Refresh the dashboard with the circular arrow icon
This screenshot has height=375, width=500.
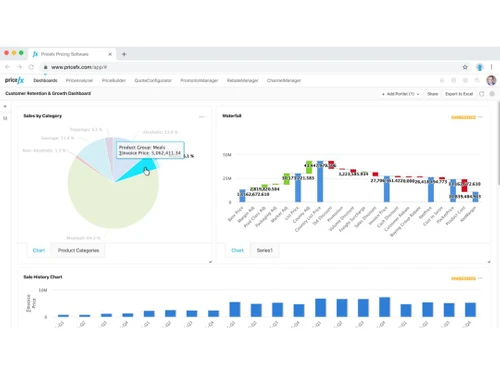[x=481, y=94]
